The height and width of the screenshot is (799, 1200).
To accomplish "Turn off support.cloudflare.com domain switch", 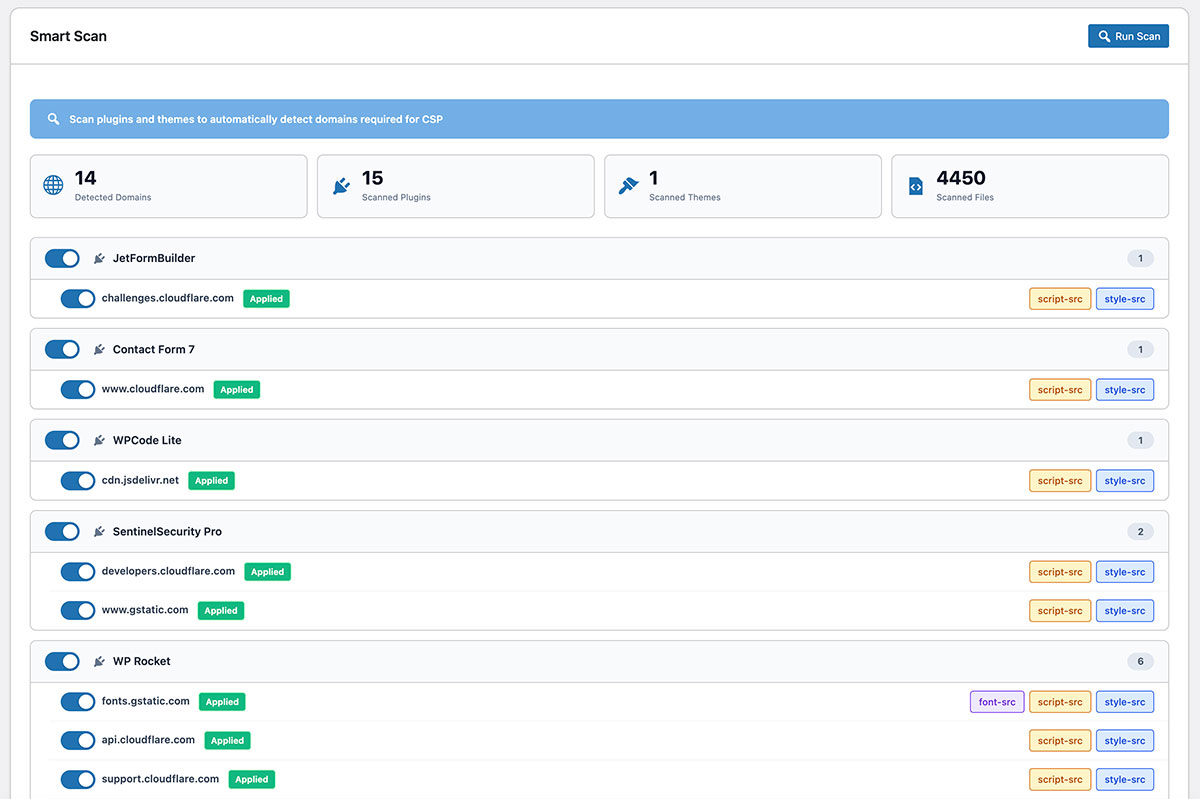I will click(x=78, y=779).
